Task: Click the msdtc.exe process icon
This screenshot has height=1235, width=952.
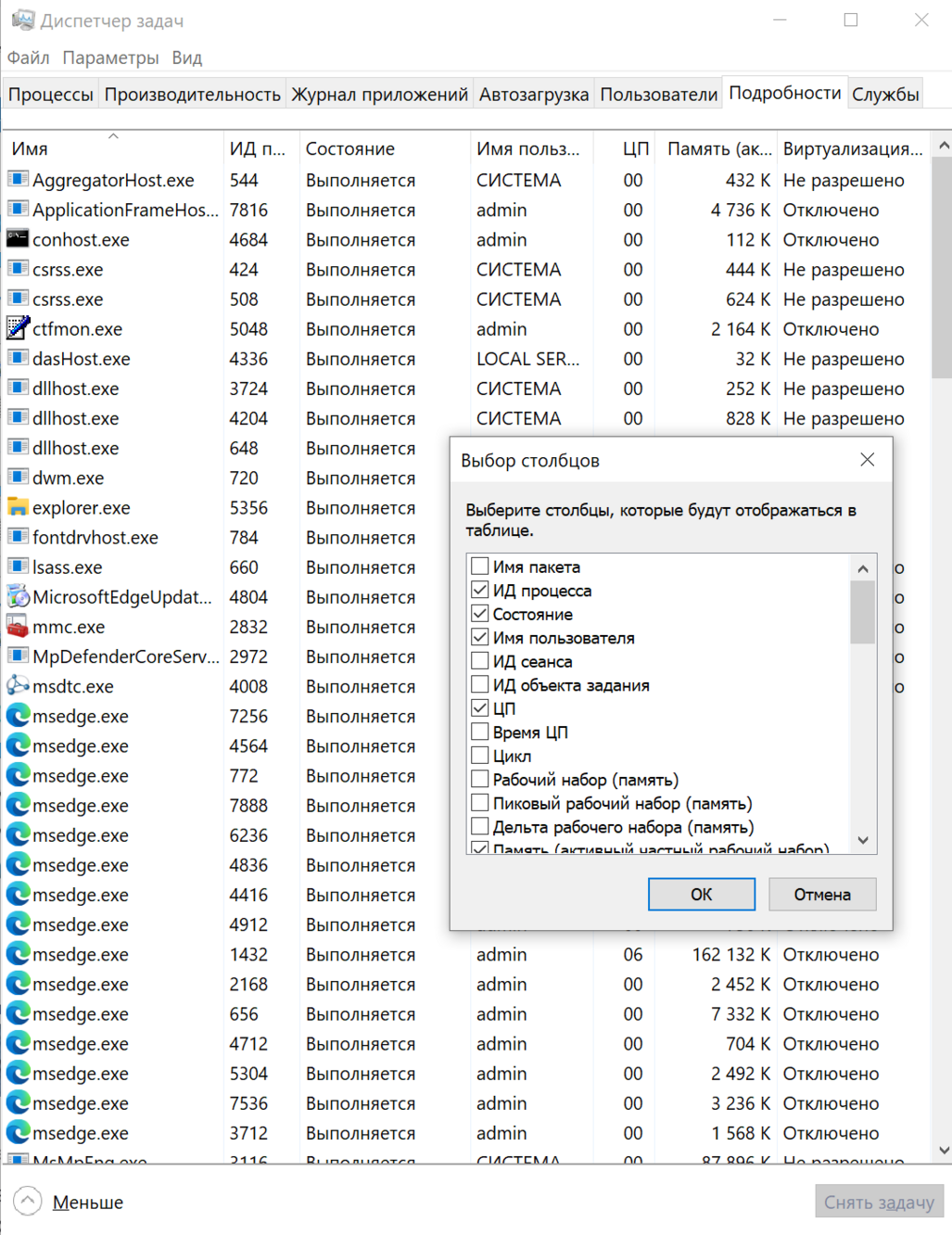Action: (x=17, y=686)
